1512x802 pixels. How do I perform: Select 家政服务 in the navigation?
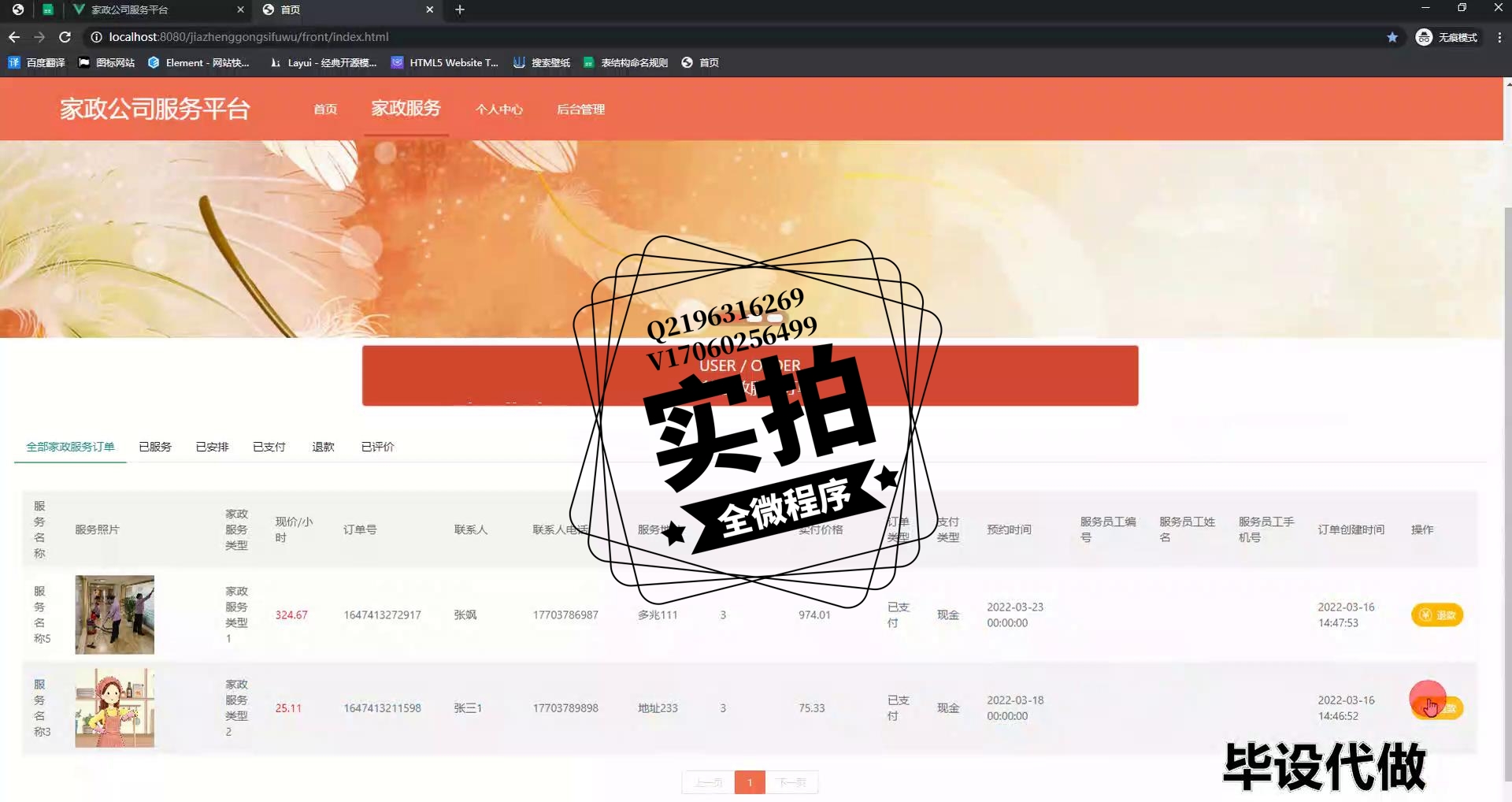click(x=406, y=108)
